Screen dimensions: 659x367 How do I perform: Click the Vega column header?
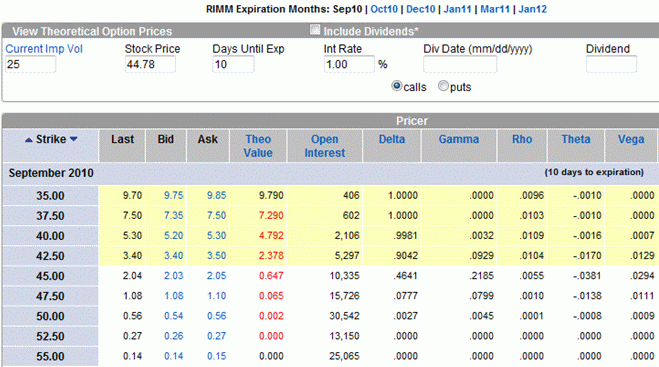point(630,139)
